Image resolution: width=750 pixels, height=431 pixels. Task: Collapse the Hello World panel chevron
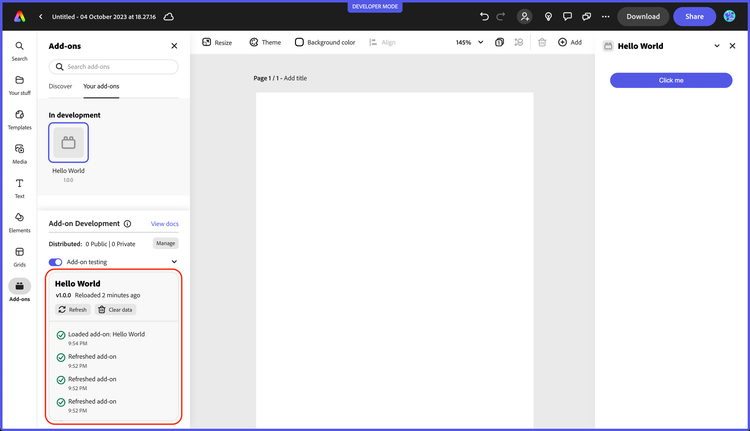[x=717, y=46]
